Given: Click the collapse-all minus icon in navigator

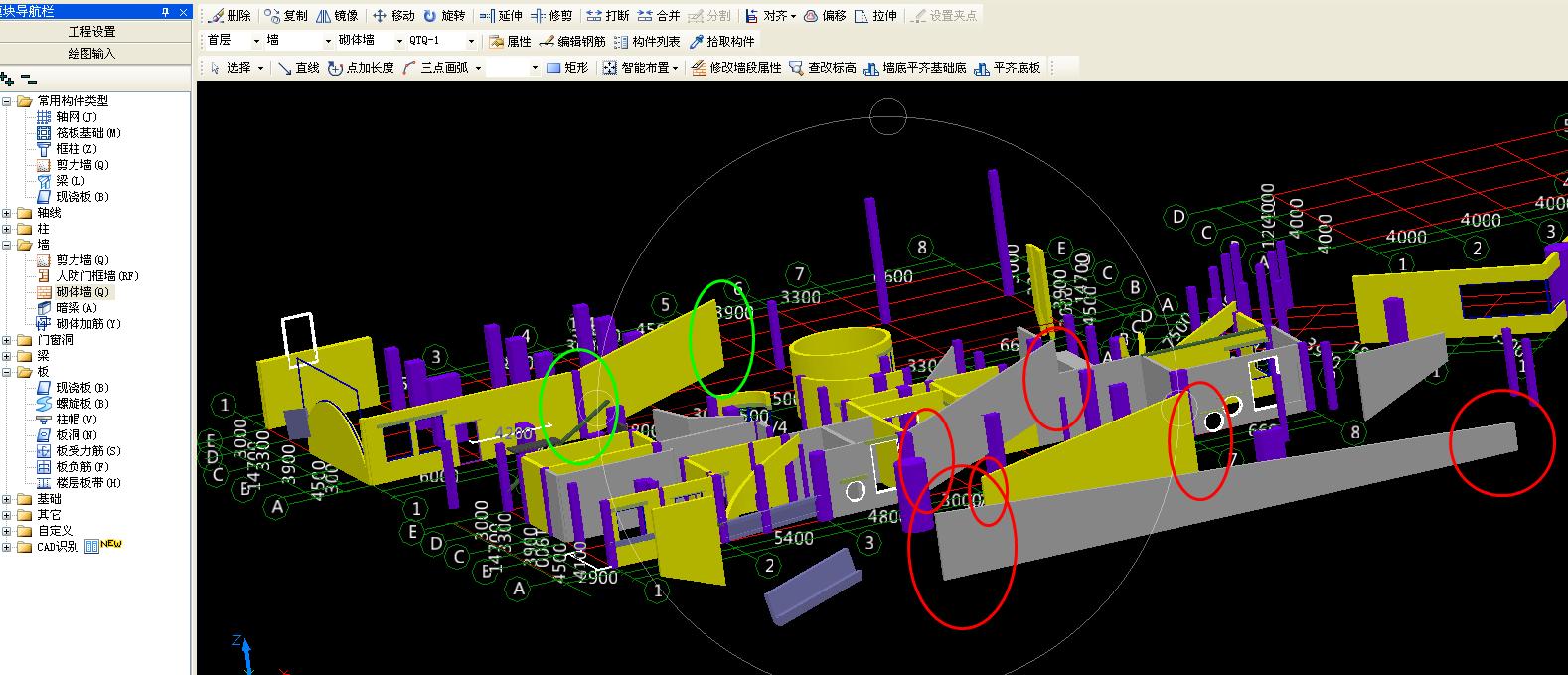Looking at the screenshot, I should tap(28, 79).
